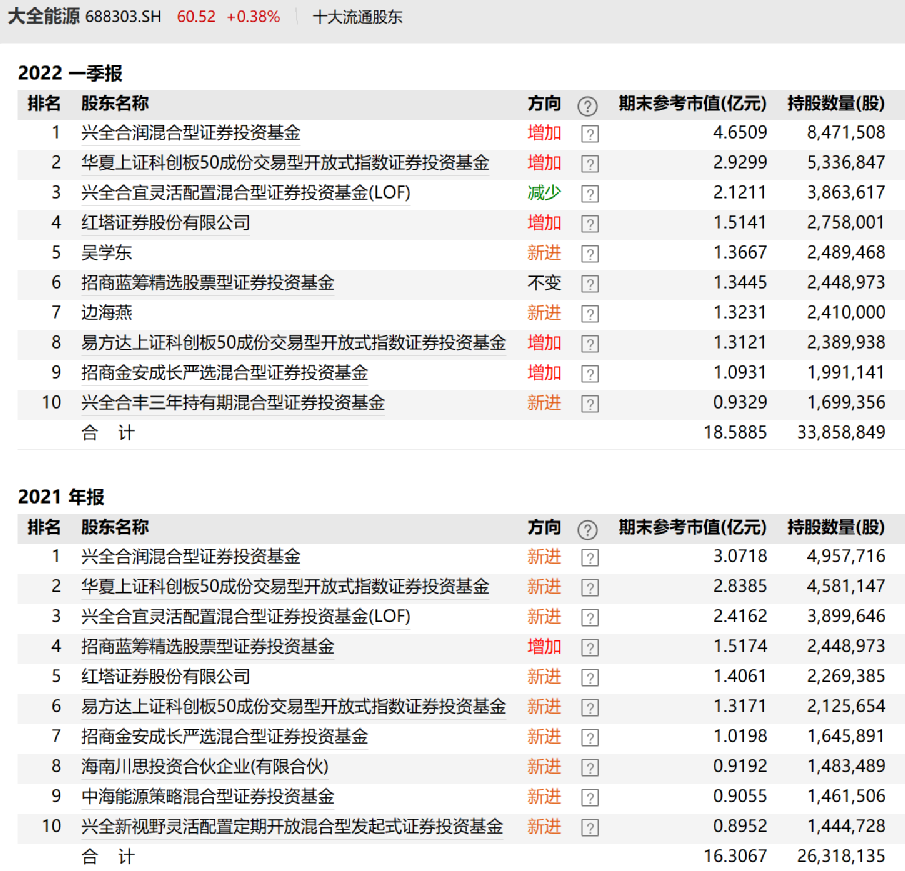Image resolution: width=905 pixels, height=871 pixels.
Task: Click help icon beside 方向 header in 2022 一季报
Action: coord(587,106)
